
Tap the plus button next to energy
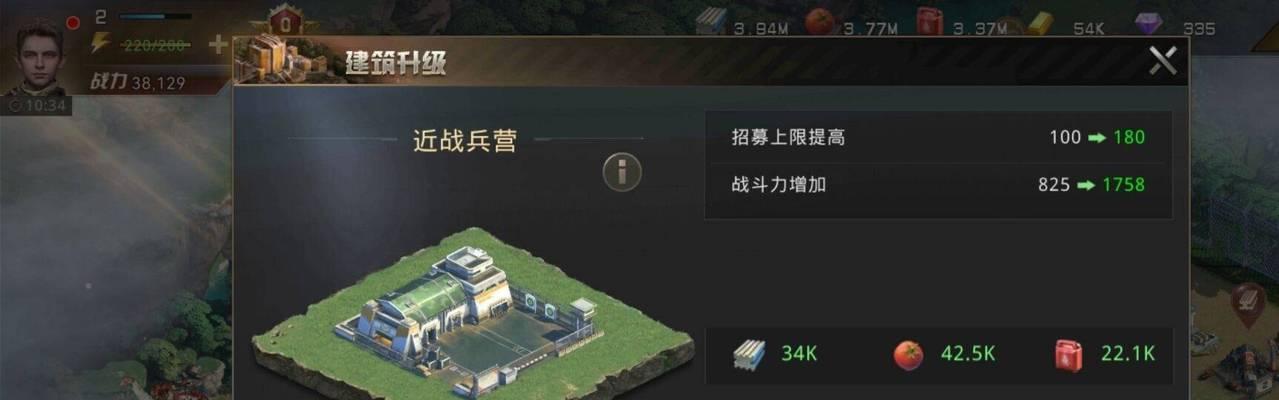click(x=217, y=44)
